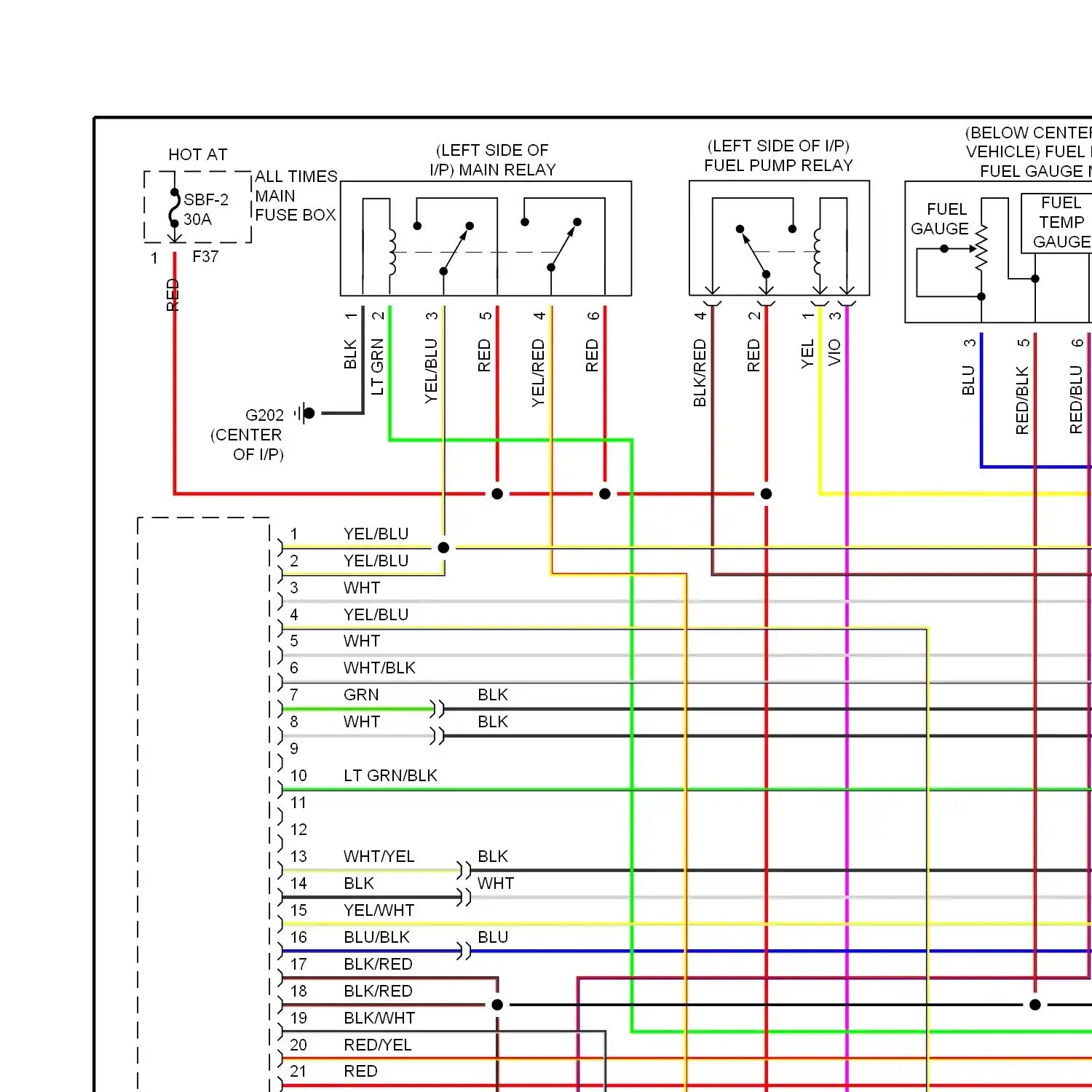Viewport: 1092px width, 1092px height.
Task: Select row 13 WHT/YEL label
Action: pyautogui.click(x=379, y=856)
